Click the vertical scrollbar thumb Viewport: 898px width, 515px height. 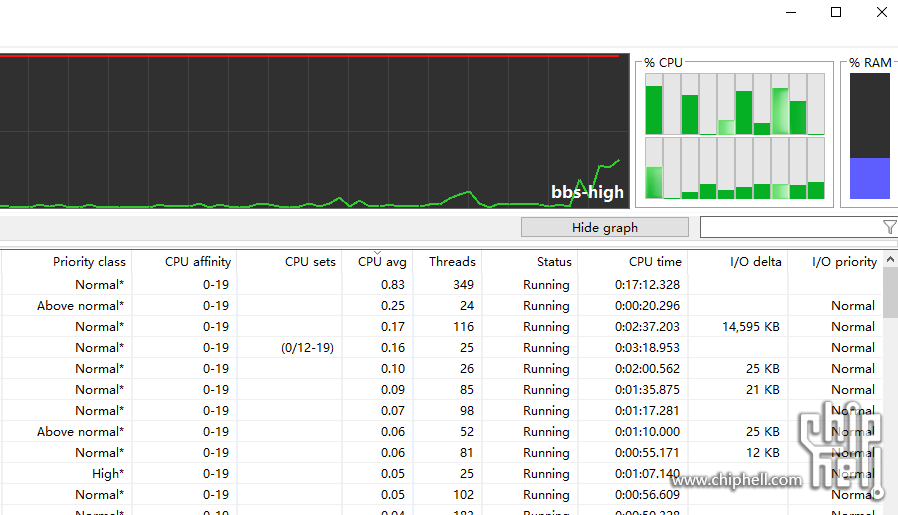[x=891, y=292]
